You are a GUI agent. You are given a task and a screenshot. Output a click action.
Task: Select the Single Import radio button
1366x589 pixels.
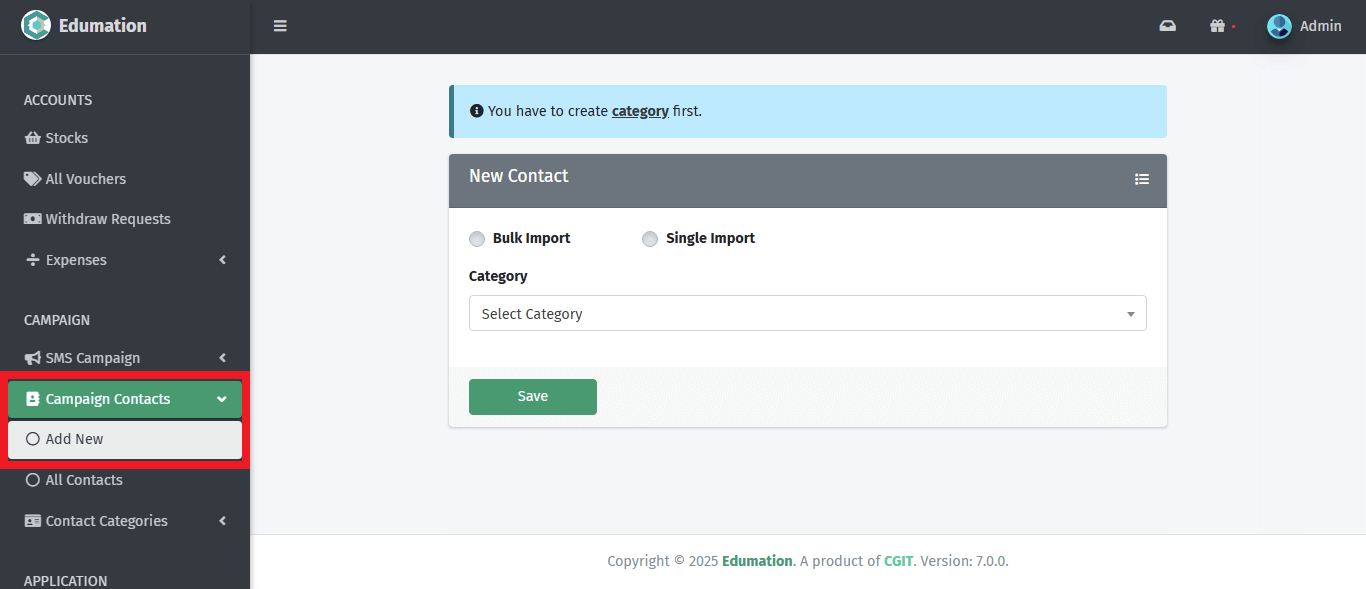click(x=650, y=239)
